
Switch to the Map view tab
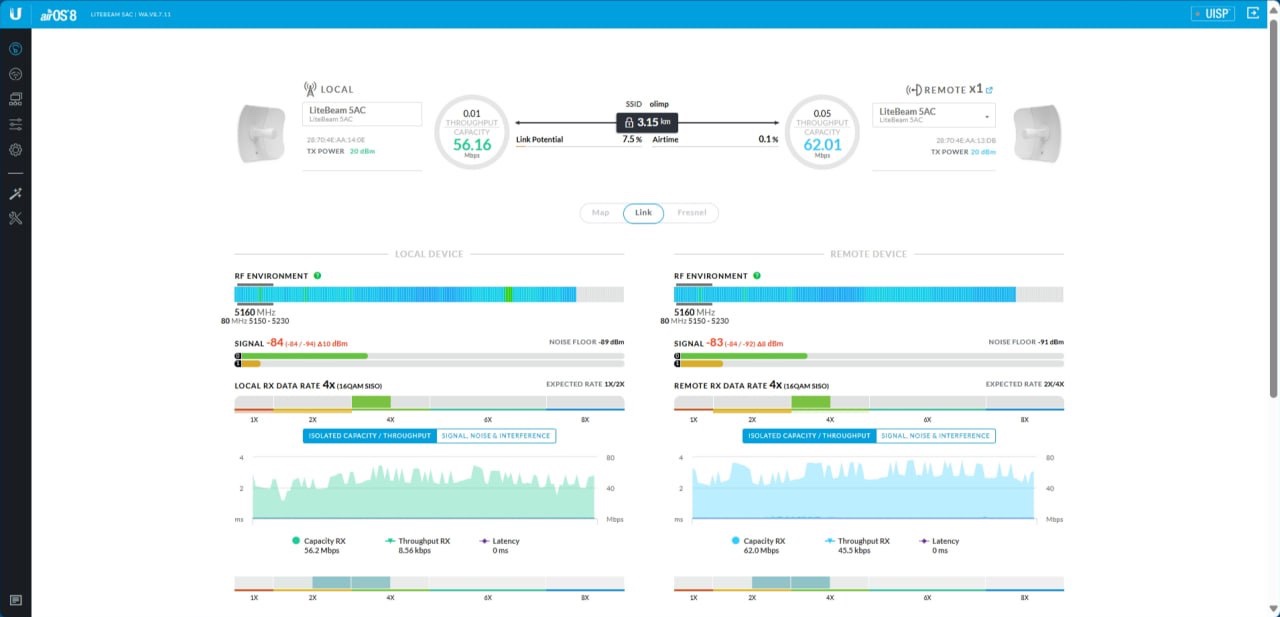coord(601,213)
